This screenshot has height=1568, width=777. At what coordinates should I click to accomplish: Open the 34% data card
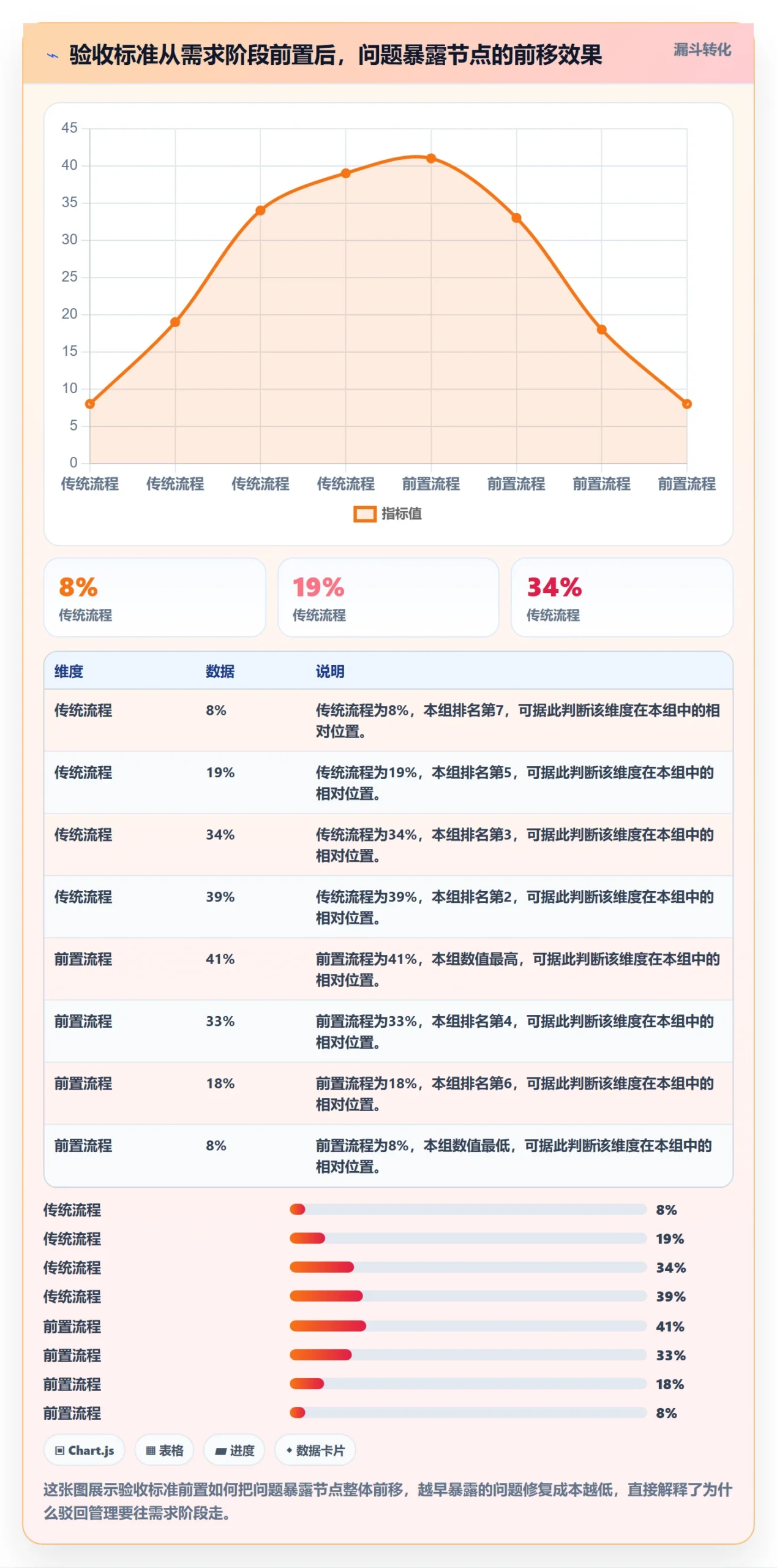click(621, 597)
